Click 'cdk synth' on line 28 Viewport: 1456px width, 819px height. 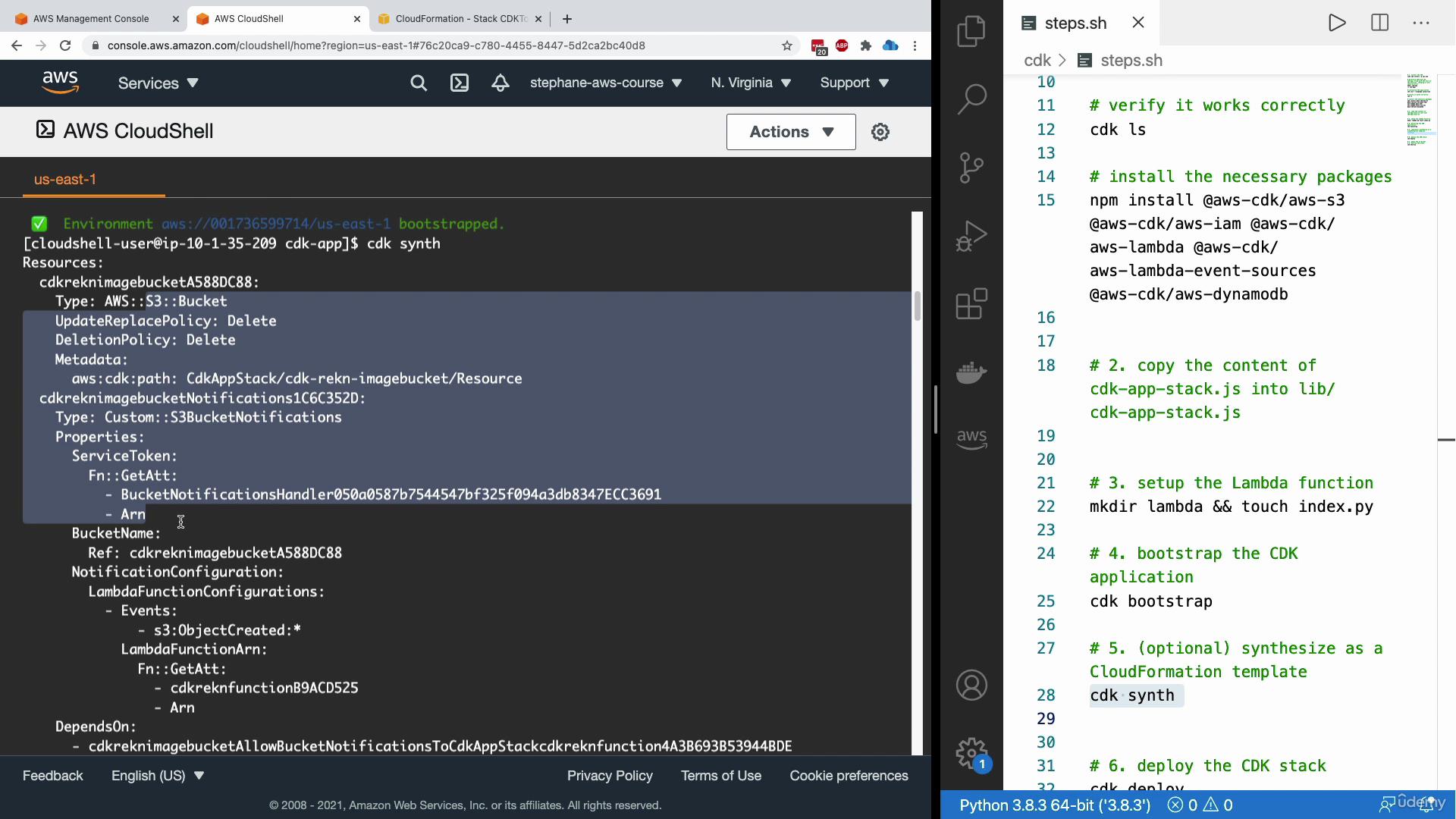click(1132, 695)
